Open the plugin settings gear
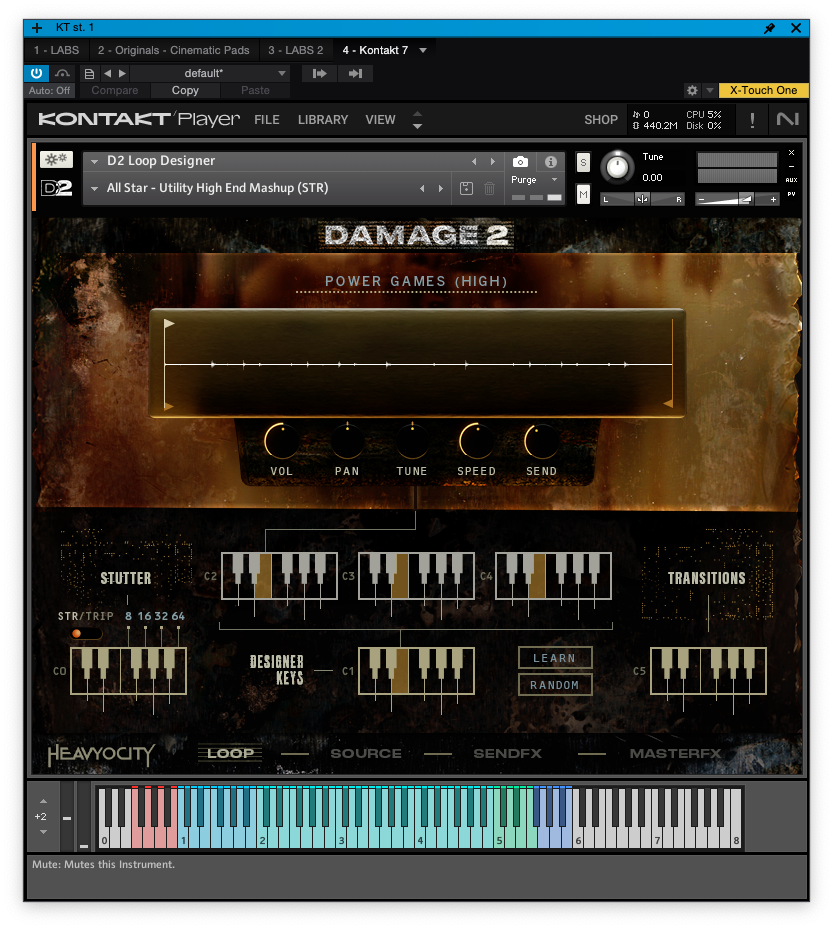The image size is (833, 929). (x=692, y=90)
